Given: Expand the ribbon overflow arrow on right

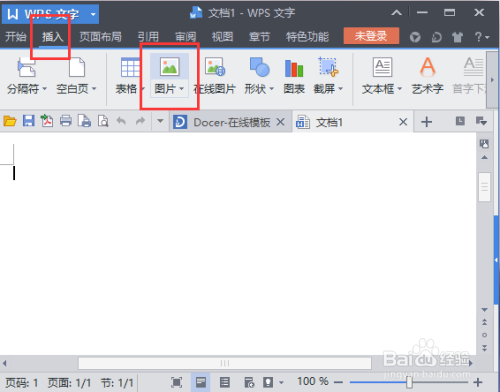Looking at the screenshot, I should (x=492, y=80).
